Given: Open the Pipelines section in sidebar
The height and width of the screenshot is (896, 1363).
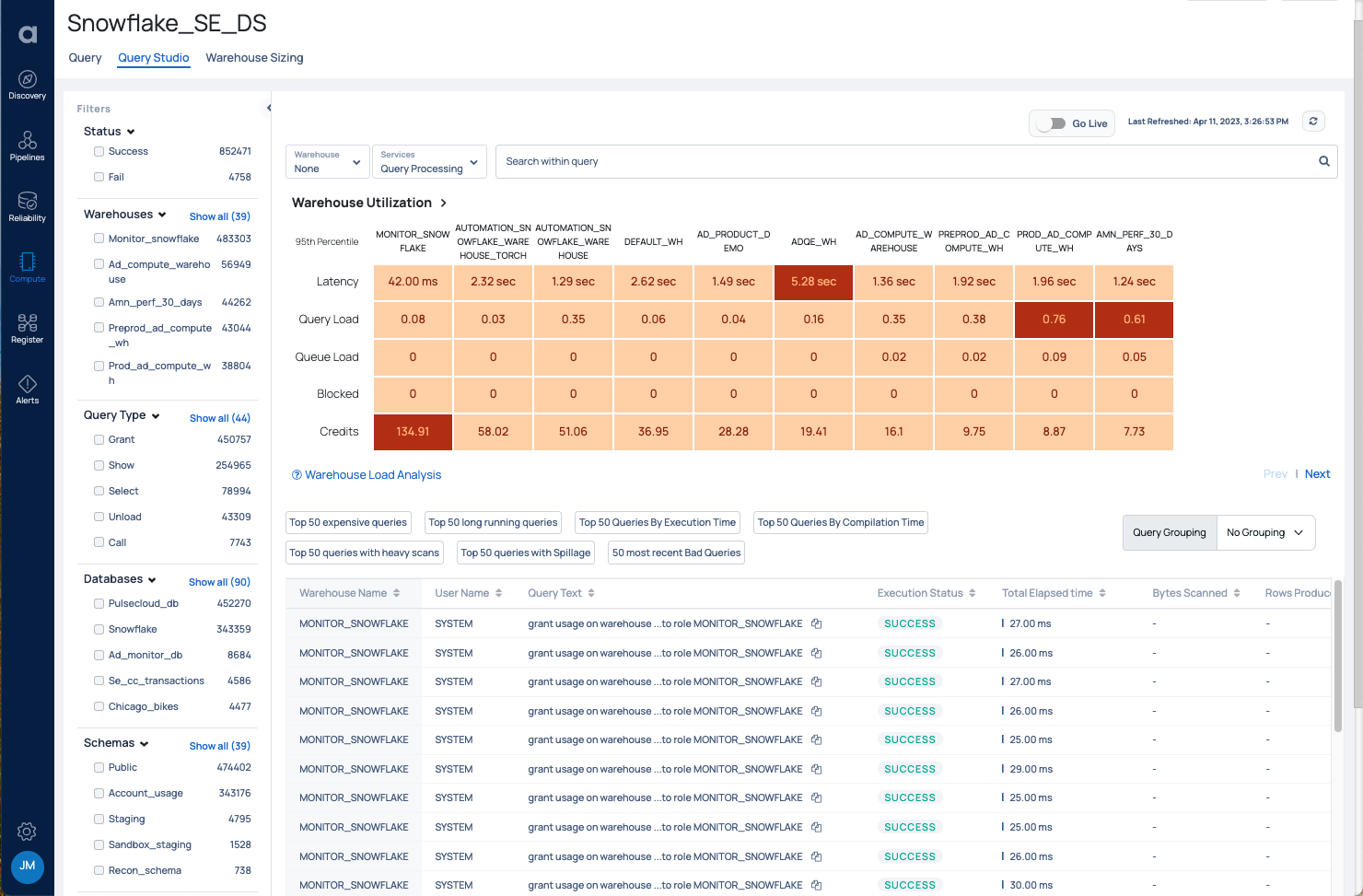Looking at the screenshot, I should (27, 145).
